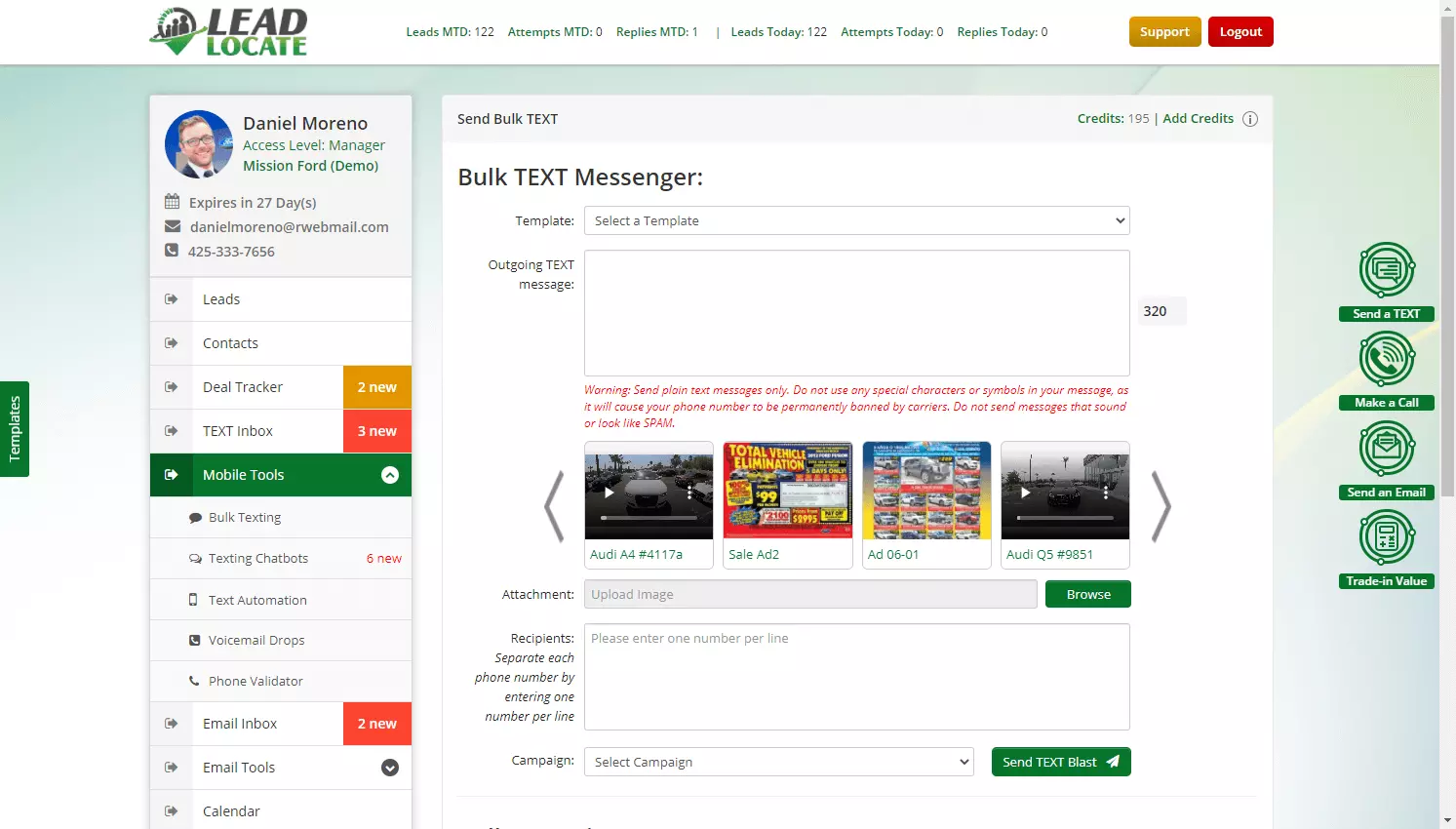This screenshot has height=829, width=1456.
Task: Show the next image carousel arrow
Action: (x=1161, y=506)
